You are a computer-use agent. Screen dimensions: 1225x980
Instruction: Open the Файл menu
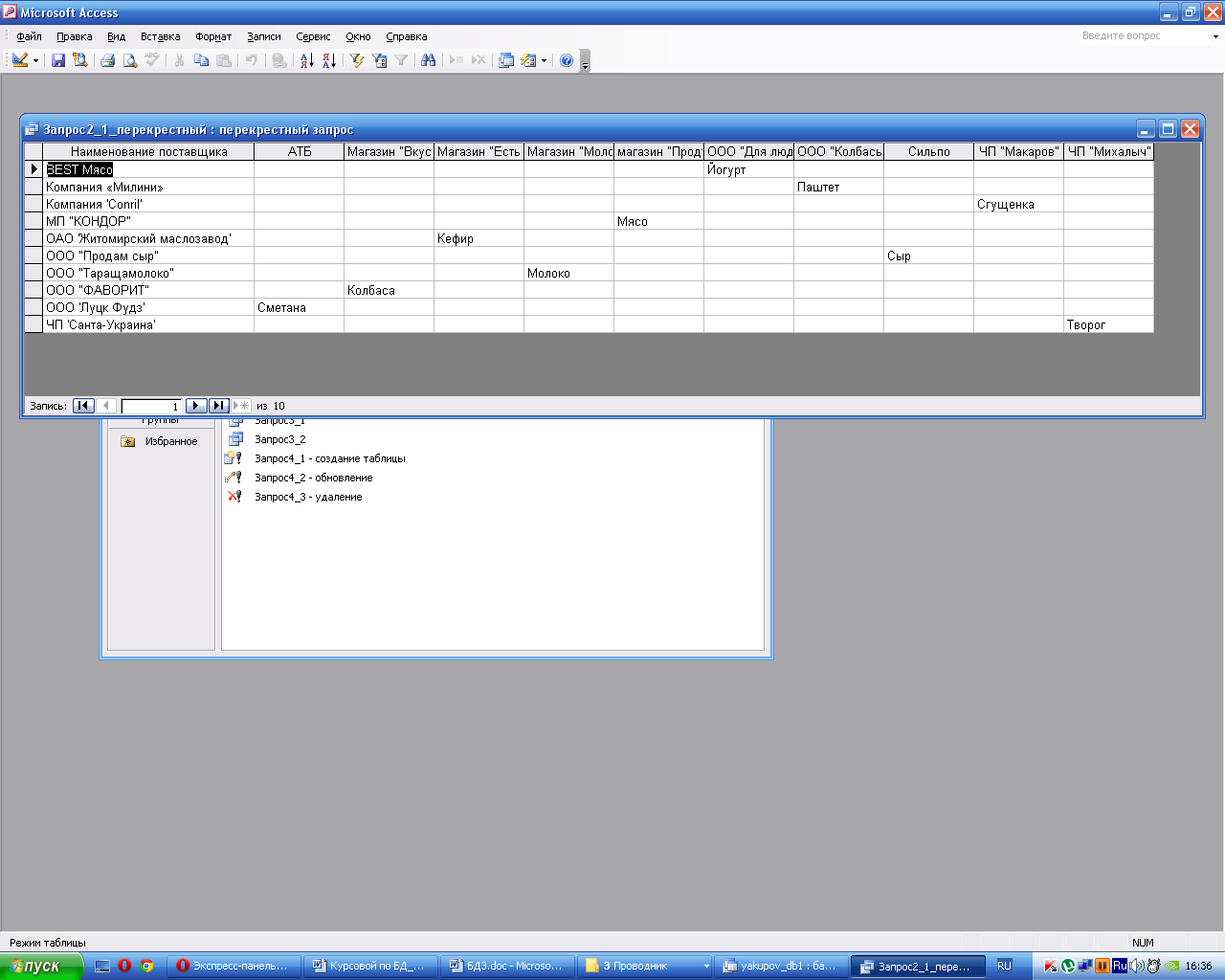[x=29, y=36]
